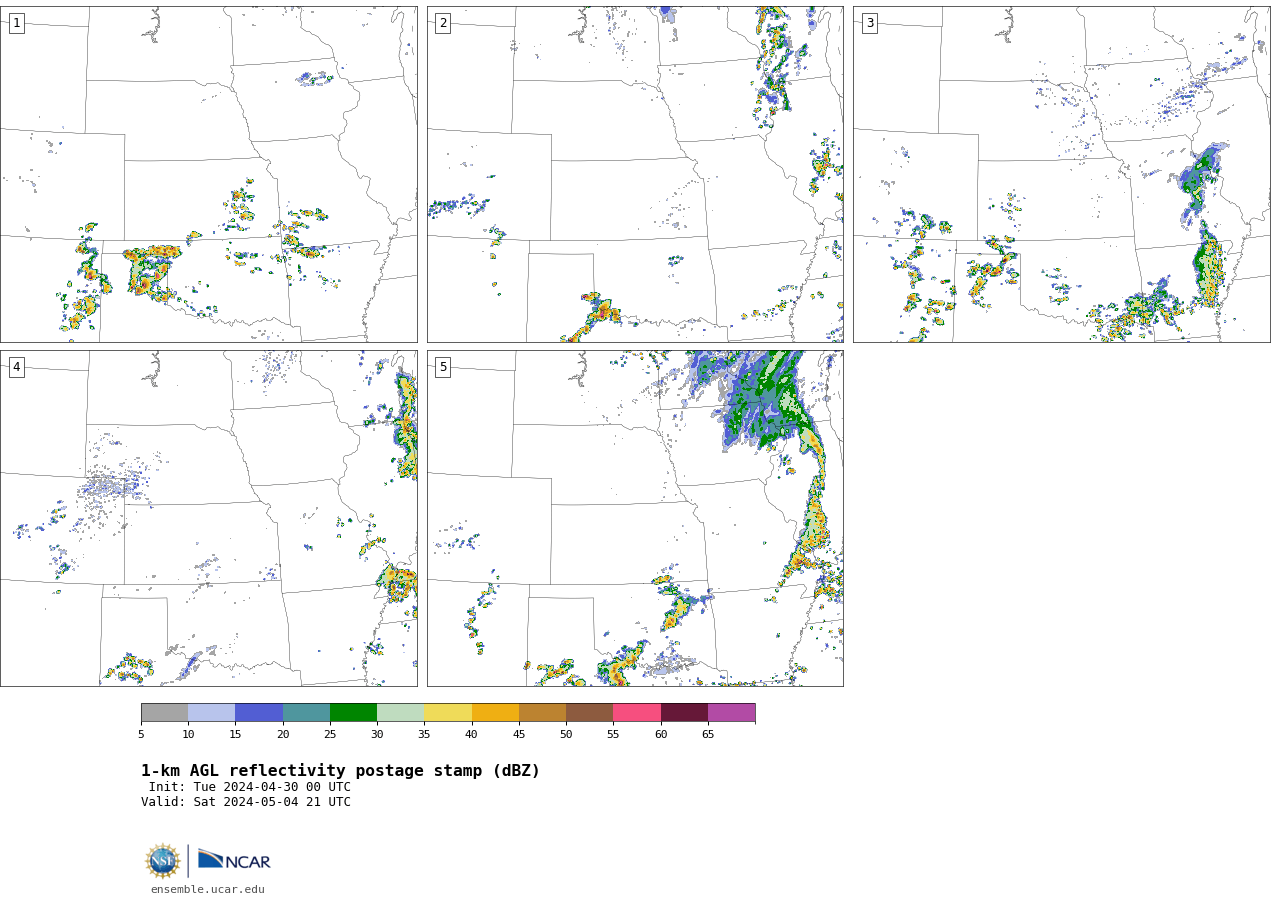Select the light blue 10-15 dBZ swatch
The image size is (1280, 901).
(x=211, y=712)
